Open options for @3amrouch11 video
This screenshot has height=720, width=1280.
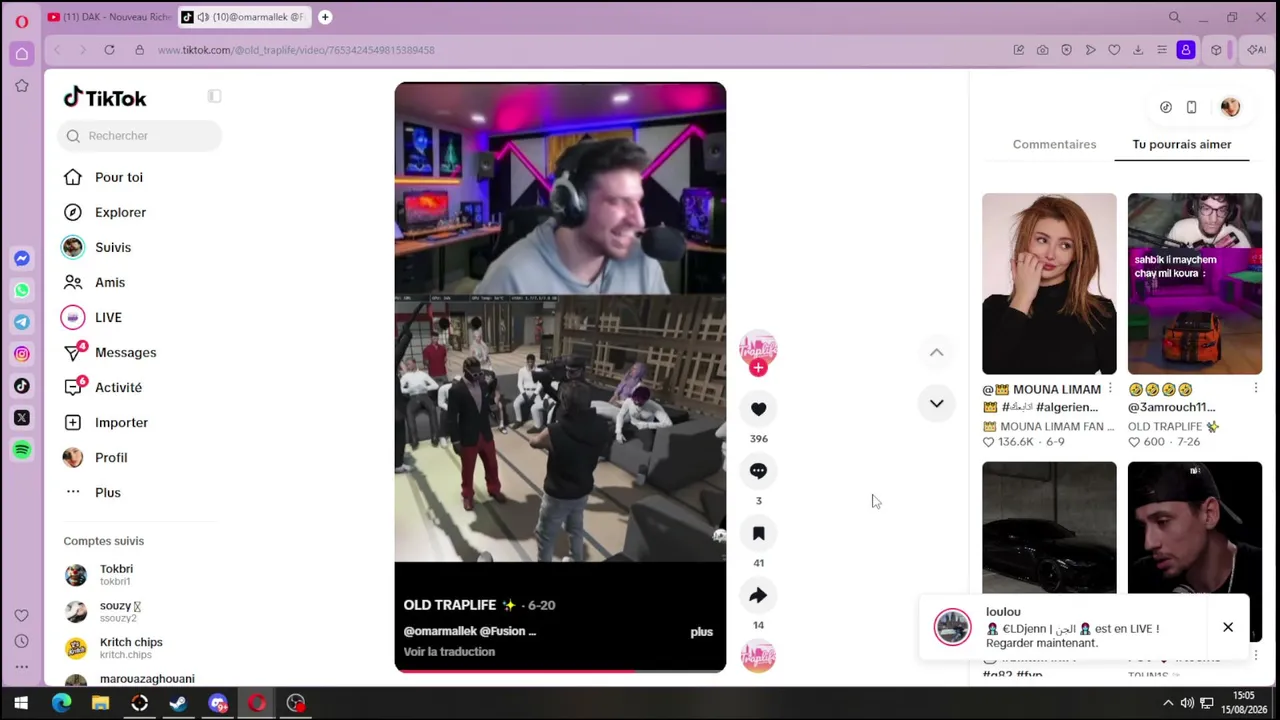pos(1256,388)
